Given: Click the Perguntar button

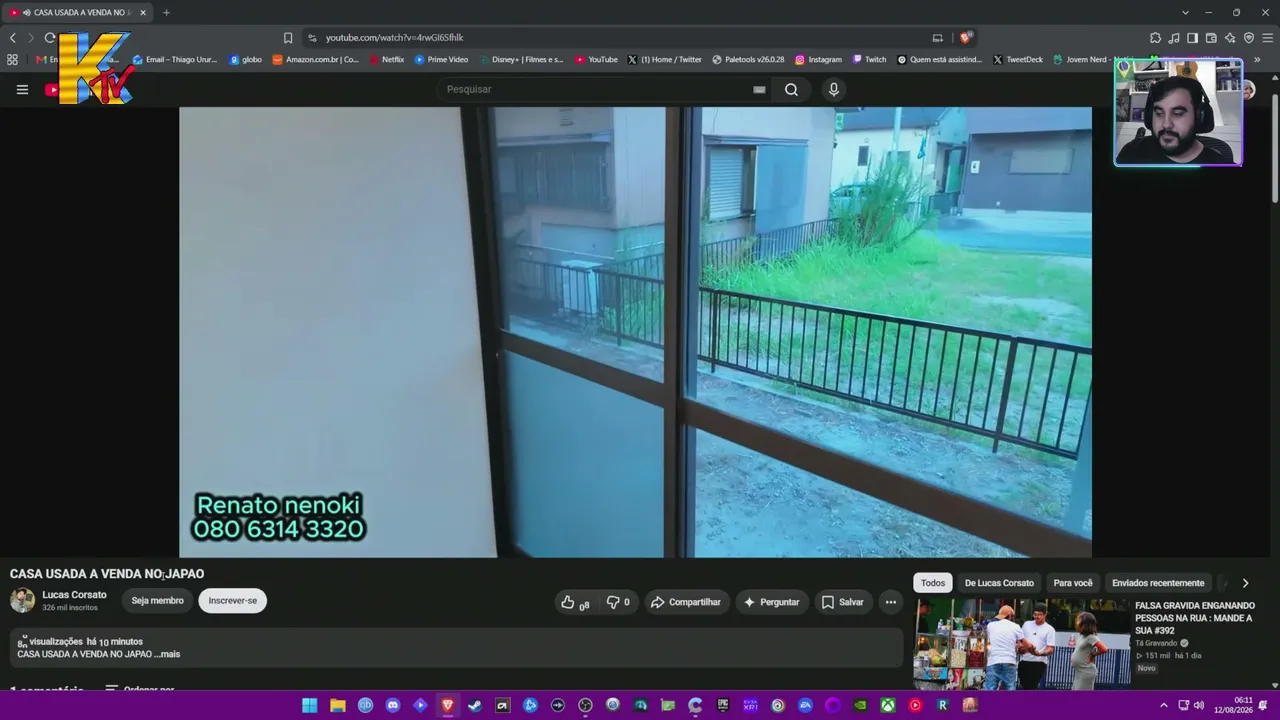Looking at the screenshot, I should (x=770, y=602).
